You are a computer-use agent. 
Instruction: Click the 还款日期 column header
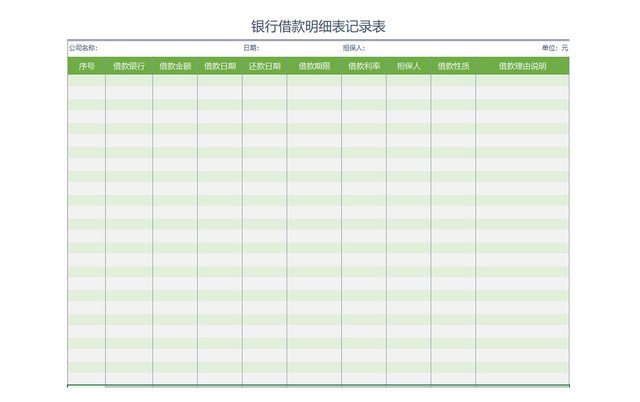pos(264,66)
